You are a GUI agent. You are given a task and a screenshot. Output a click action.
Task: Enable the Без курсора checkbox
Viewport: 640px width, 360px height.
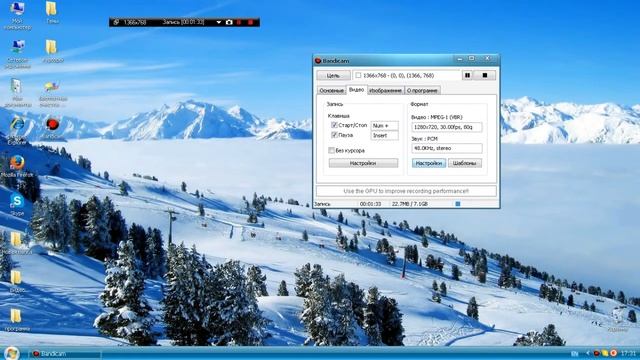click(x=331, y=151)
